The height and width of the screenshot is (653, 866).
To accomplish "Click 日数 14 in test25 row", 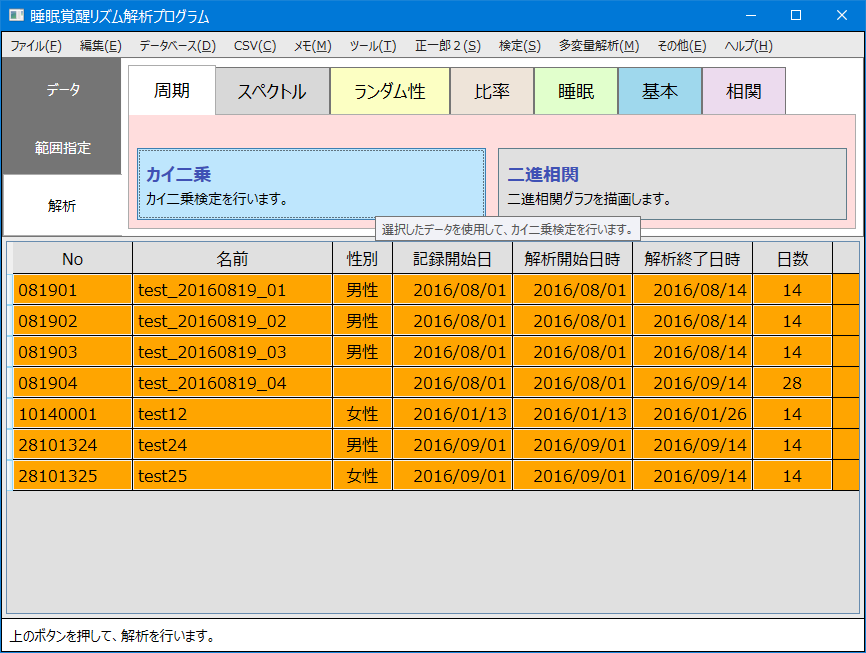I will [x=793, y=475].
